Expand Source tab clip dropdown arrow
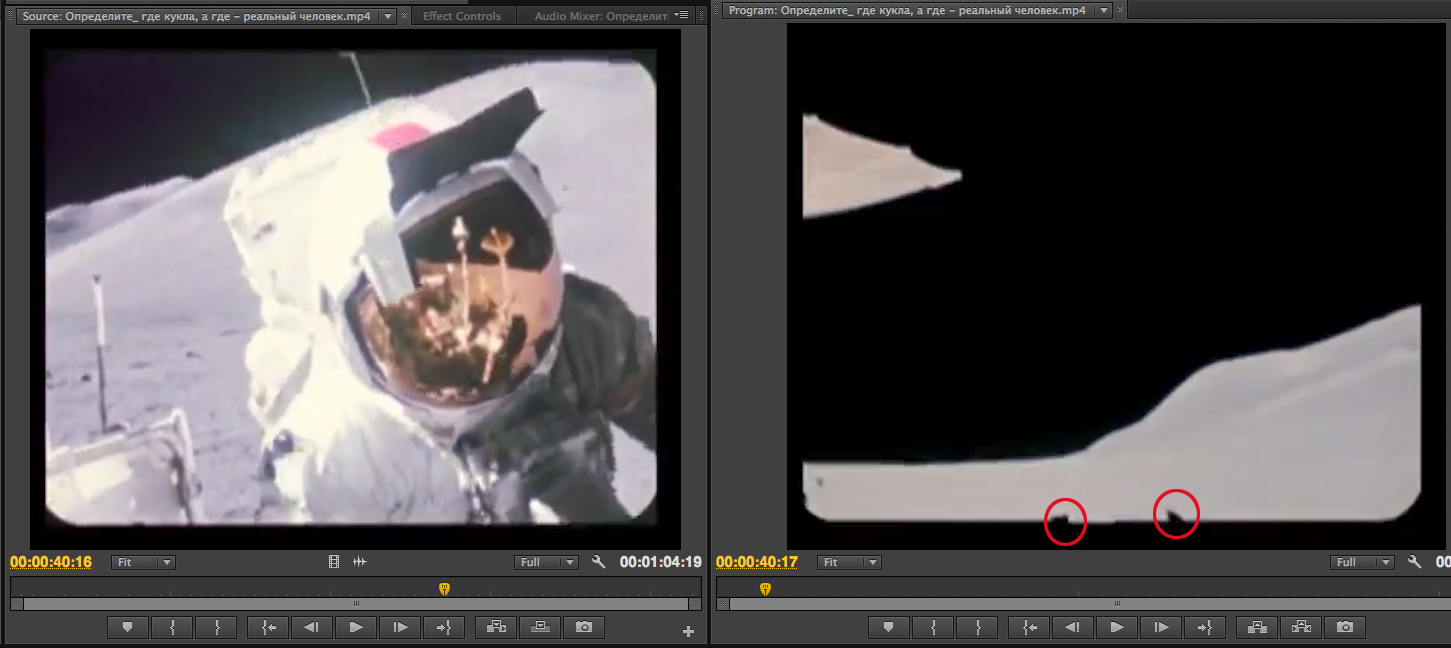Image resolution: width=1451 pixels, height=648 pixels. click(388, 15)
